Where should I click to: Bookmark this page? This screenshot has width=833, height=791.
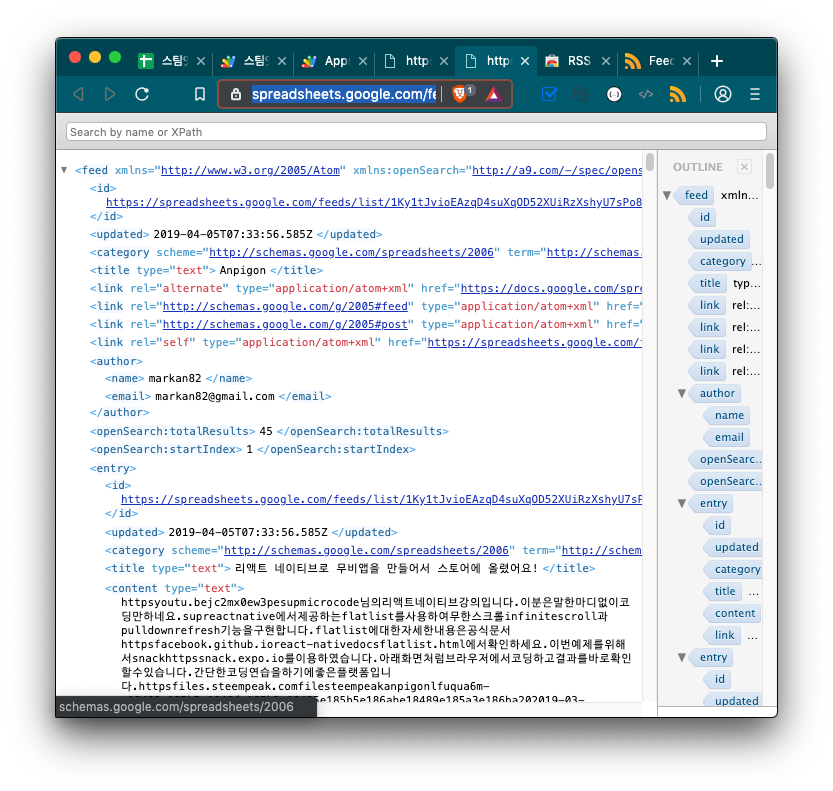[200, 94]
